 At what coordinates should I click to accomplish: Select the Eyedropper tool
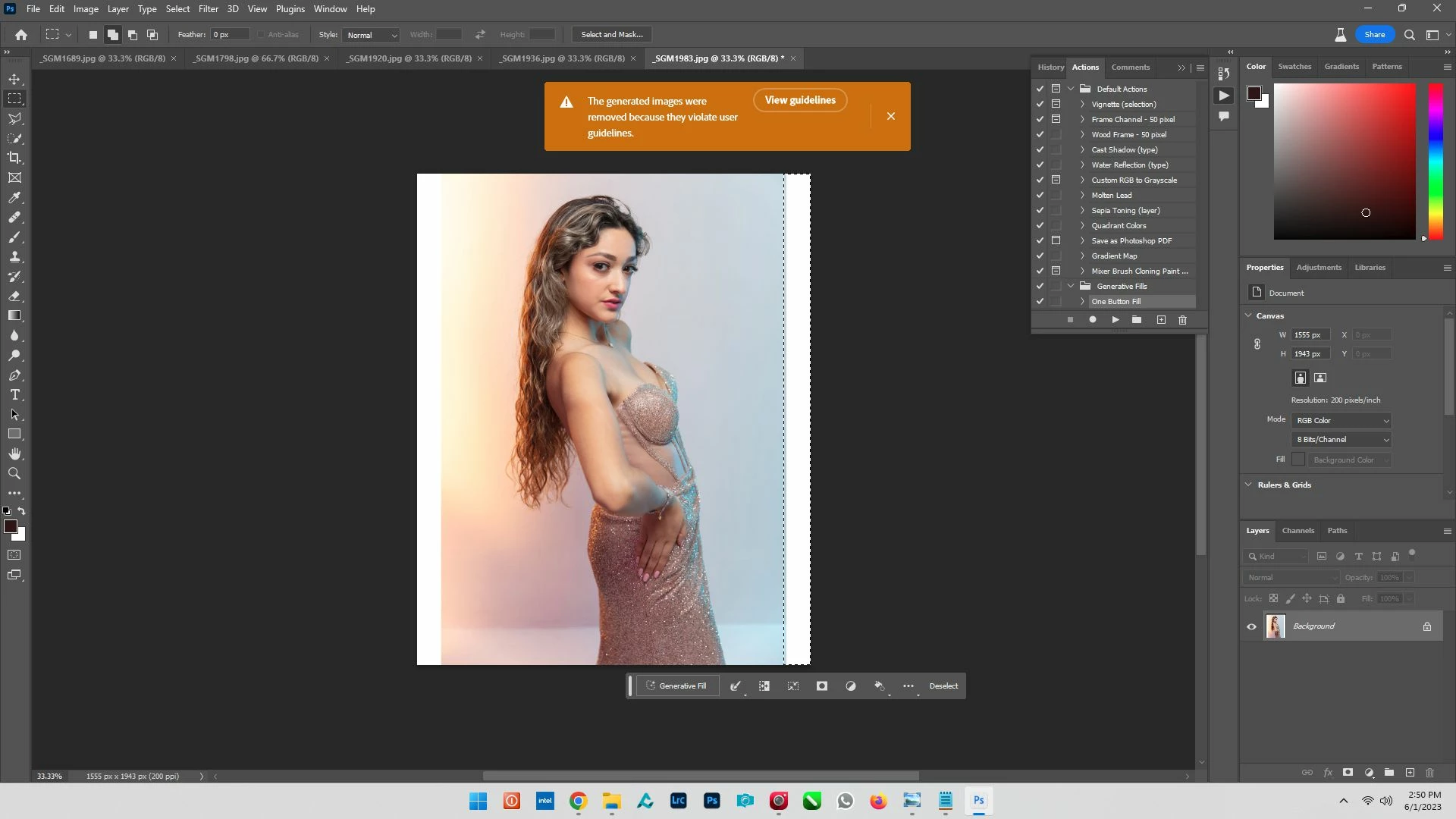tap(14, 198)
